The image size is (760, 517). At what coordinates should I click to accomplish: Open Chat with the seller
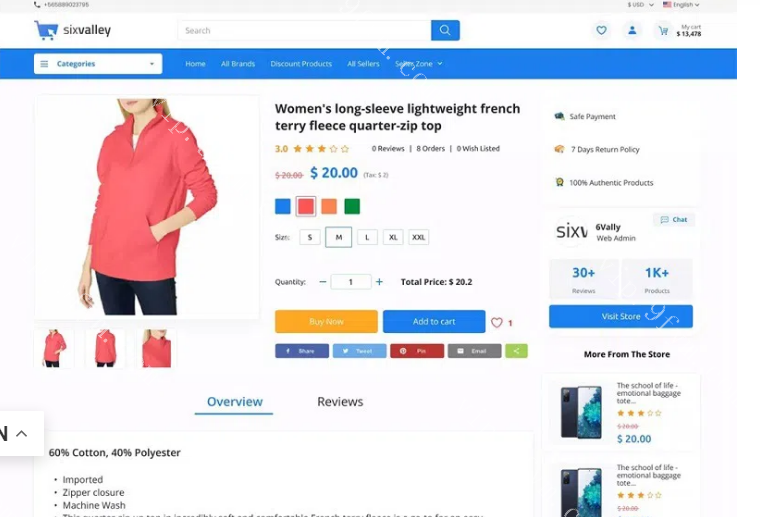point(674,219)
